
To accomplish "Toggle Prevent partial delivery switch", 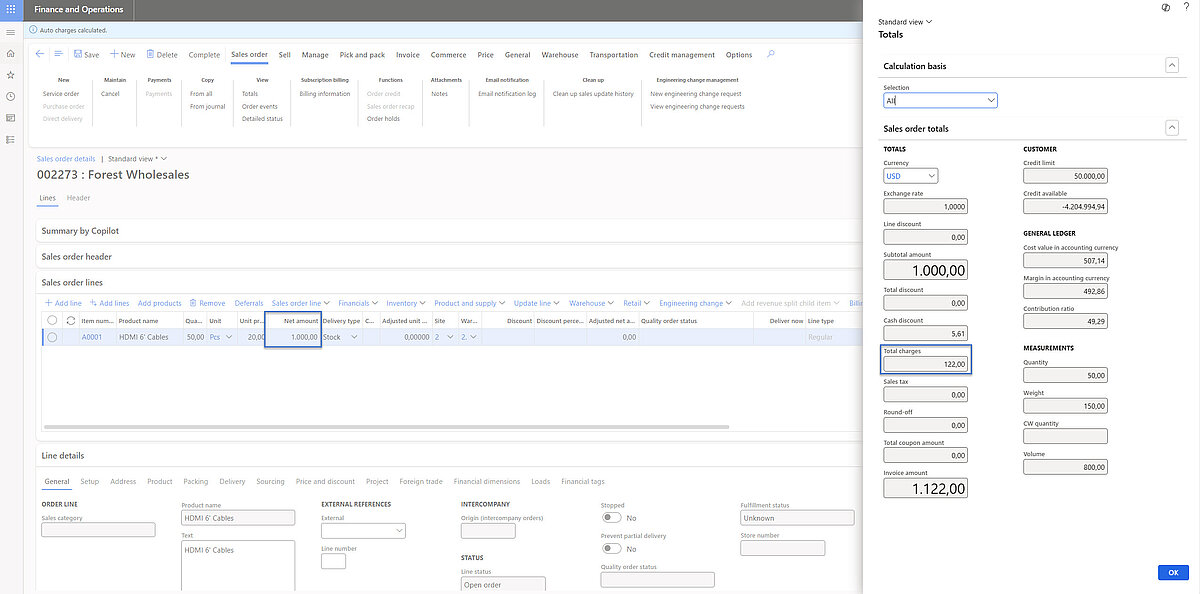I will pos(610,548).
